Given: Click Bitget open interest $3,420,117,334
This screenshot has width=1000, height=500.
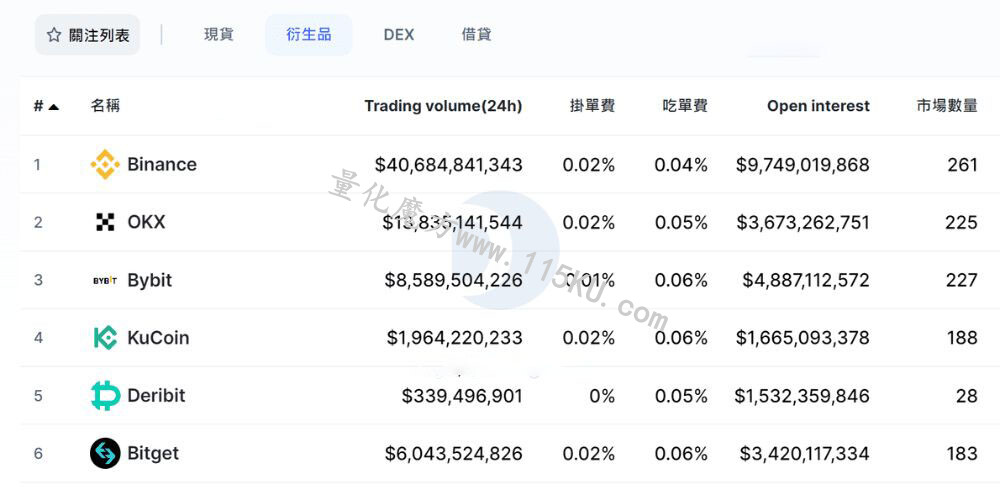Looking at the screenshot, I should [x=805, y=454].
